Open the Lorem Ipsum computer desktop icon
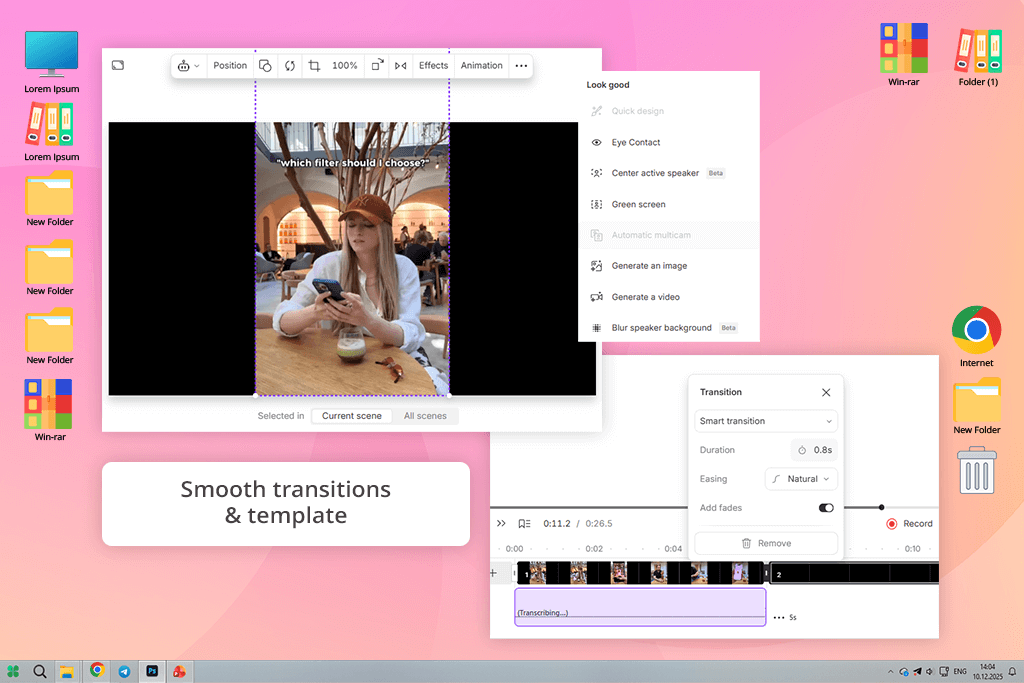 [x=52, y=62]
